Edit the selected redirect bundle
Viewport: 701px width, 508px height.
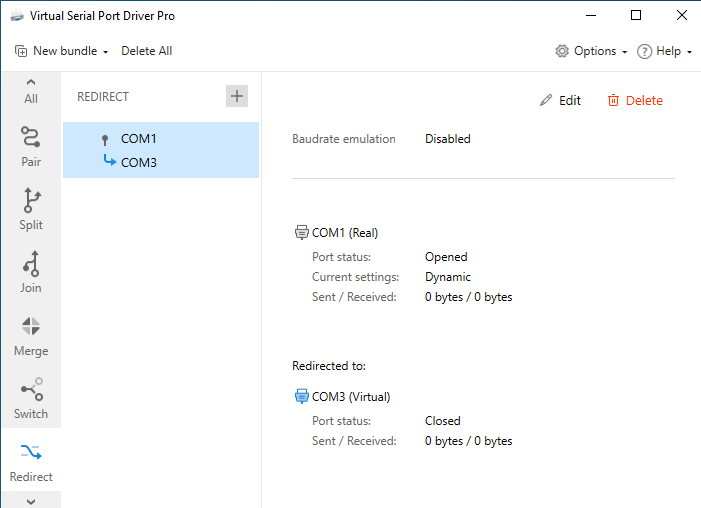[560, 100]
